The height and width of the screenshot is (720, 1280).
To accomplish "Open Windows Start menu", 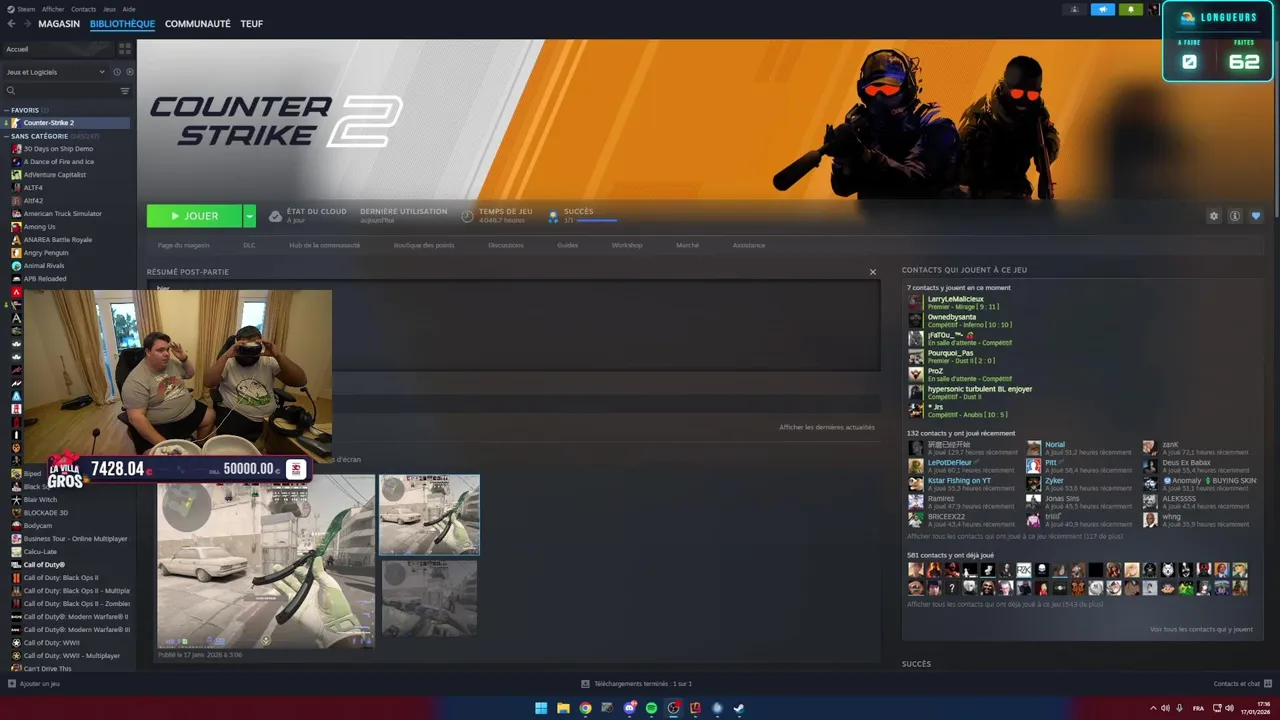I will point(541,708).
